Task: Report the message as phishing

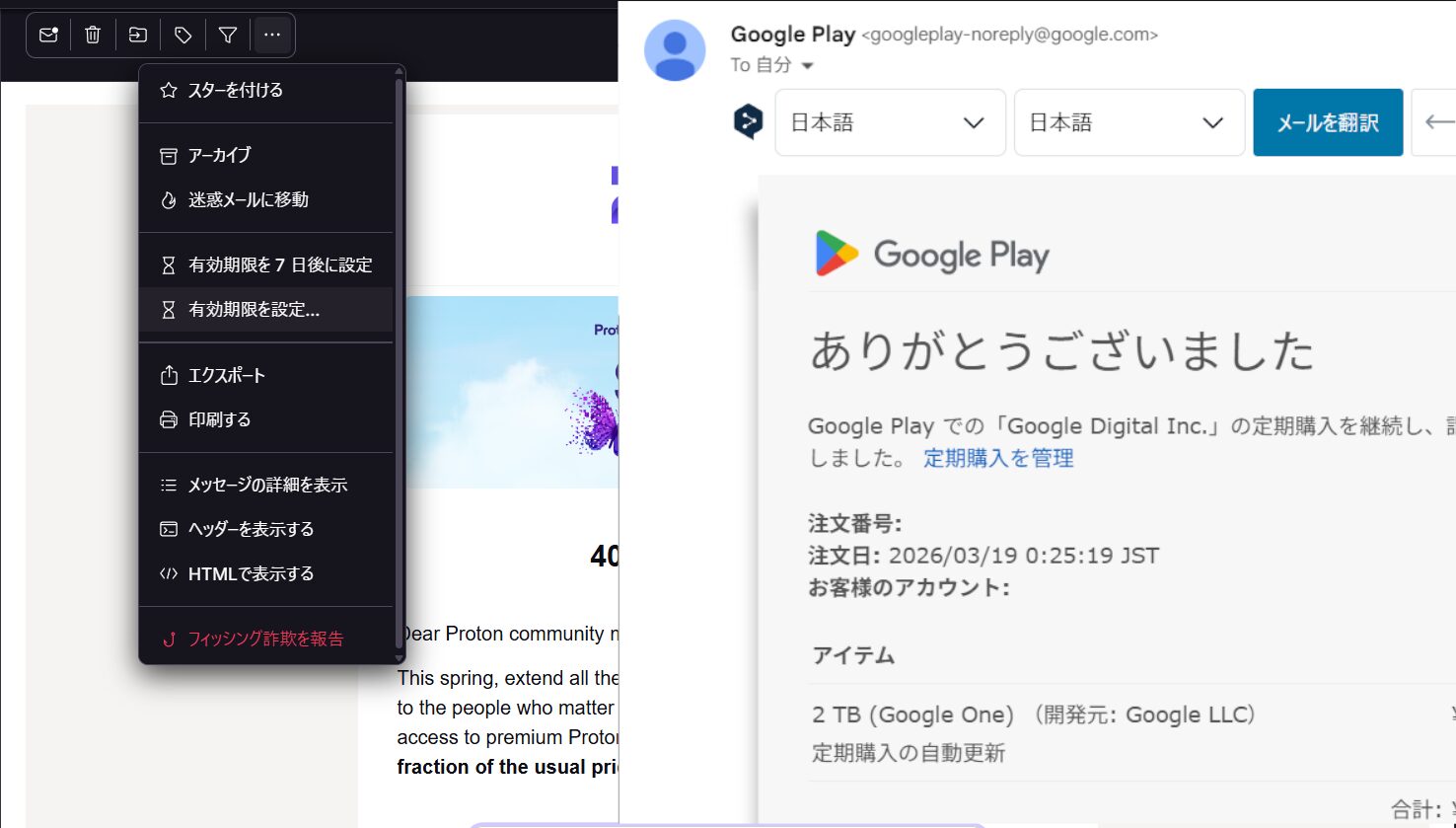Action: click(263, 639)
